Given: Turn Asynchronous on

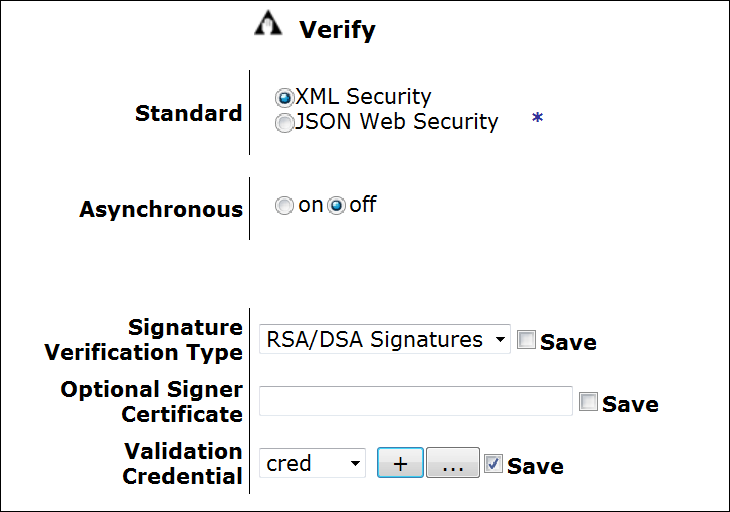Looking at the screenshot, I should (284, 205).
